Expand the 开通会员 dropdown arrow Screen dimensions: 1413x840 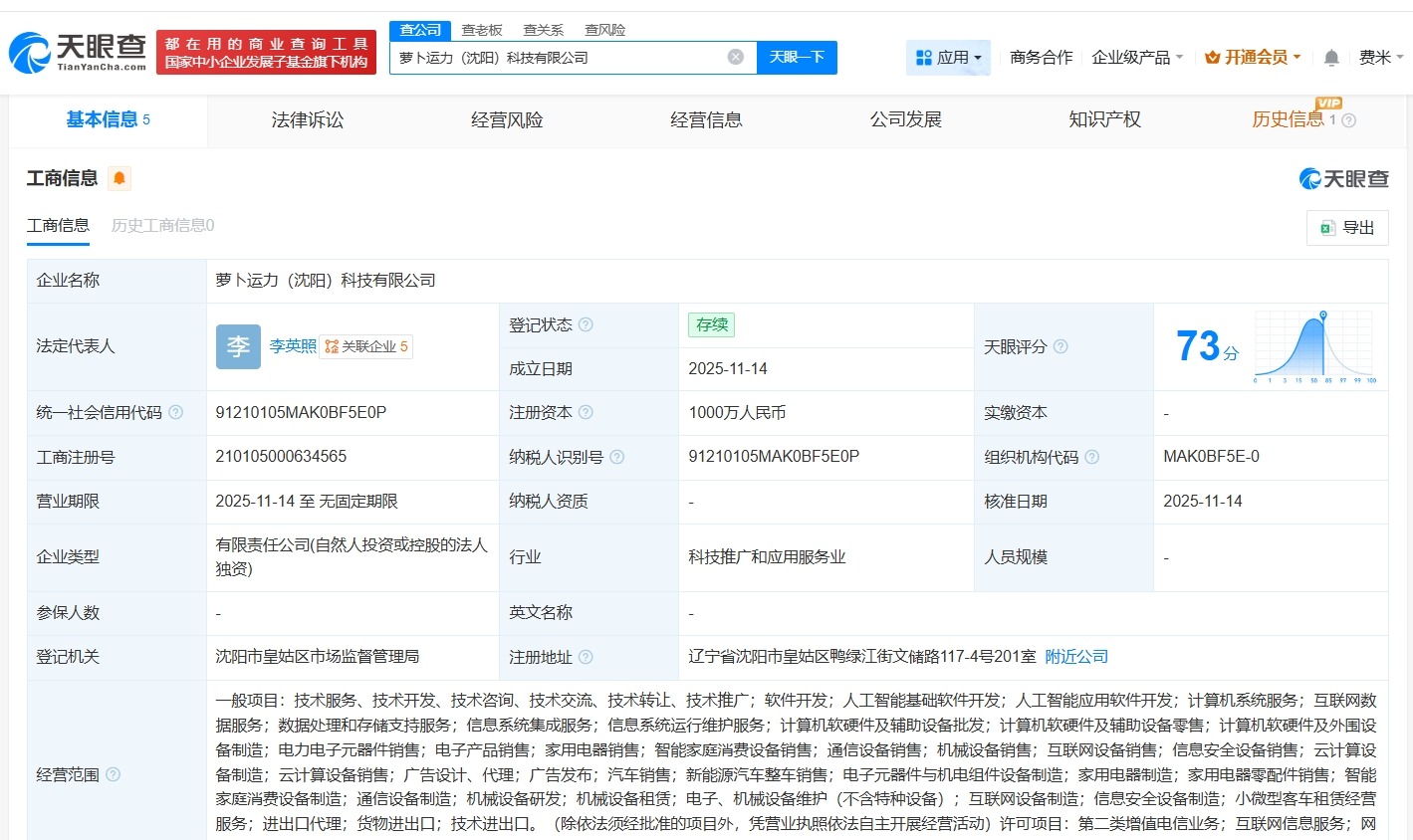(1299, 57)
